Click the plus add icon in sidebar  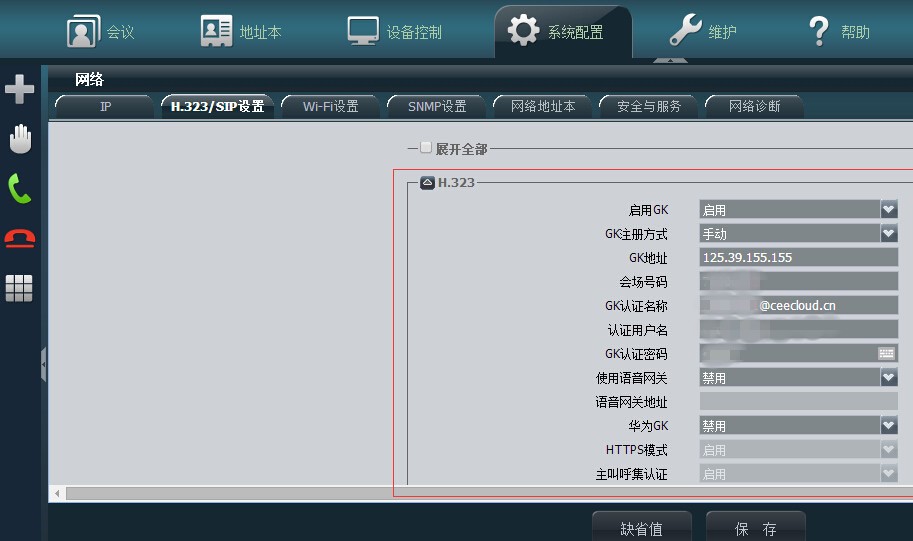19,90
